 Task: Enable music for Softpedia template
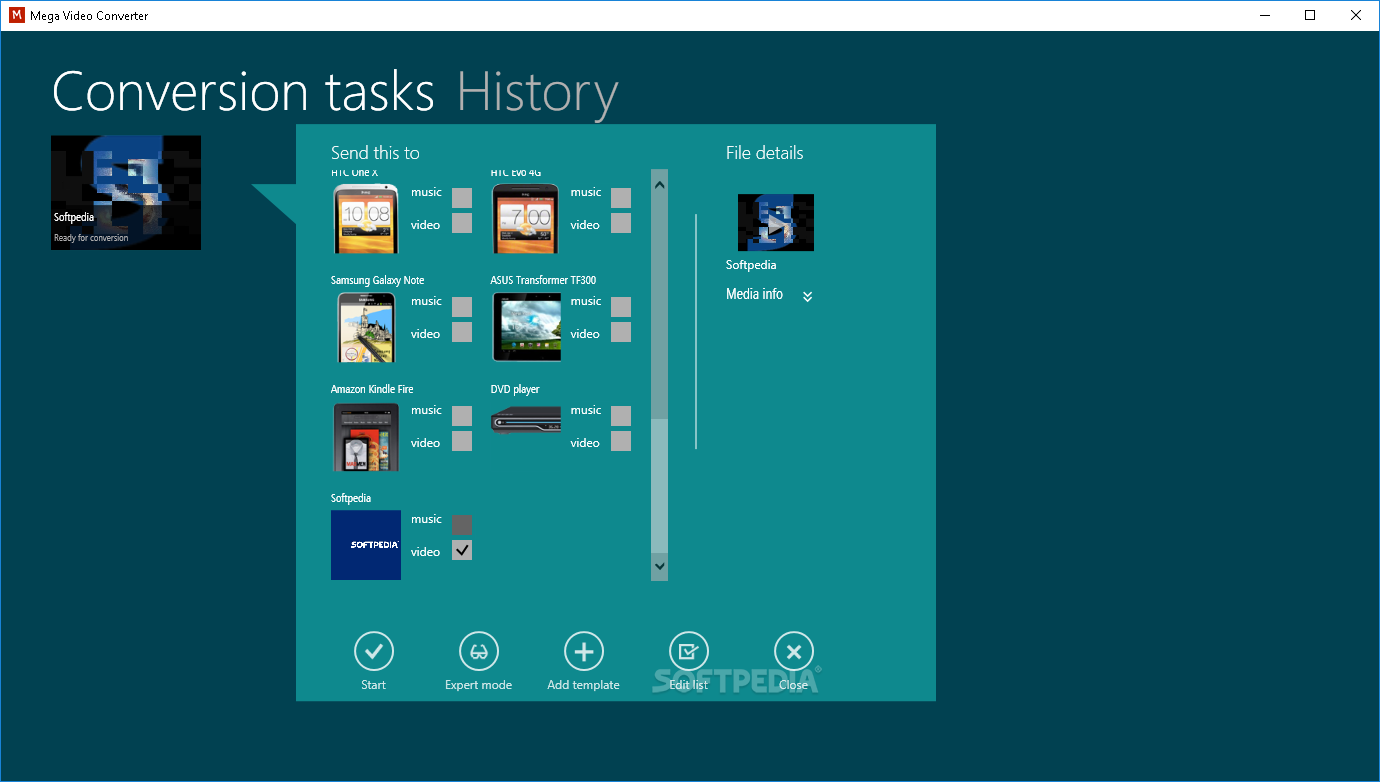[x=462, y=525]
